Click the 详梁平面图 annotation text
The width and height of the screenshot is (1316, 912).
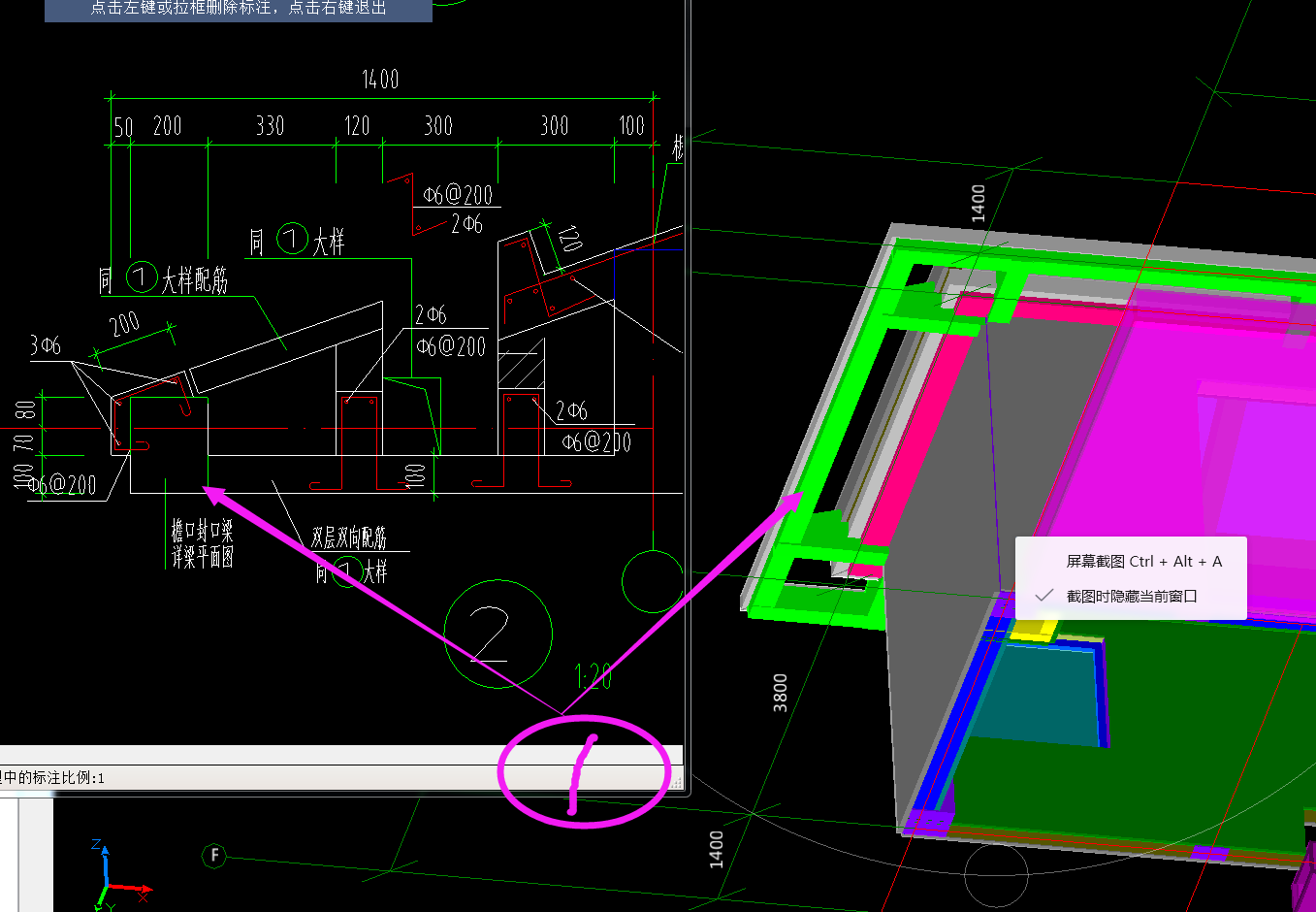202,556
